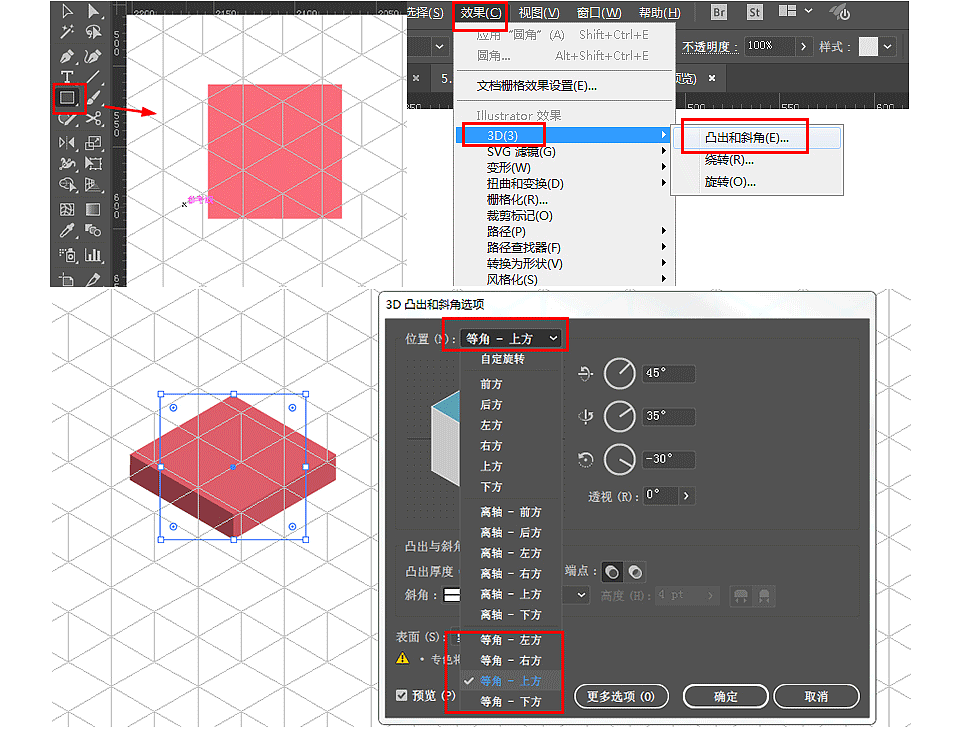Open the 视图(V) menu
Viewport: 960px width, 733px height.
pos(538,13)
